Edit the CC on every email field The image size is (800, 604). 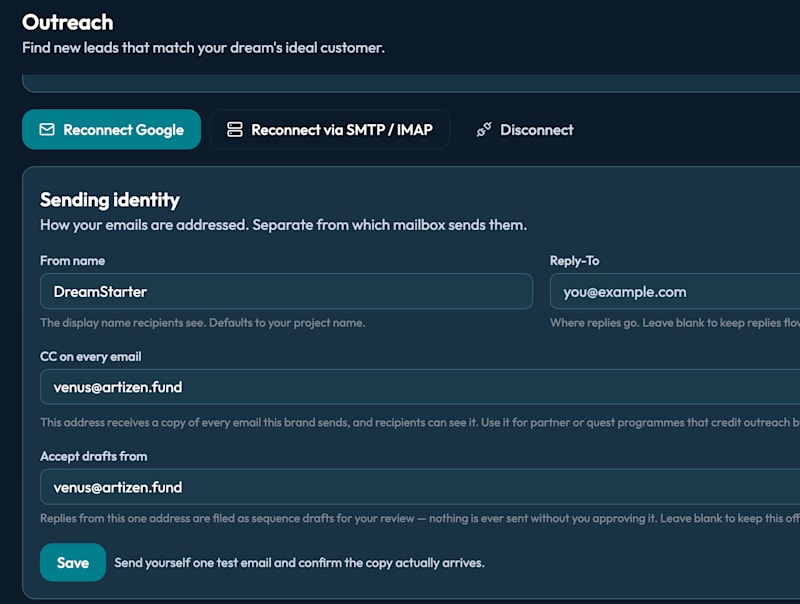(x=420, y=387)
